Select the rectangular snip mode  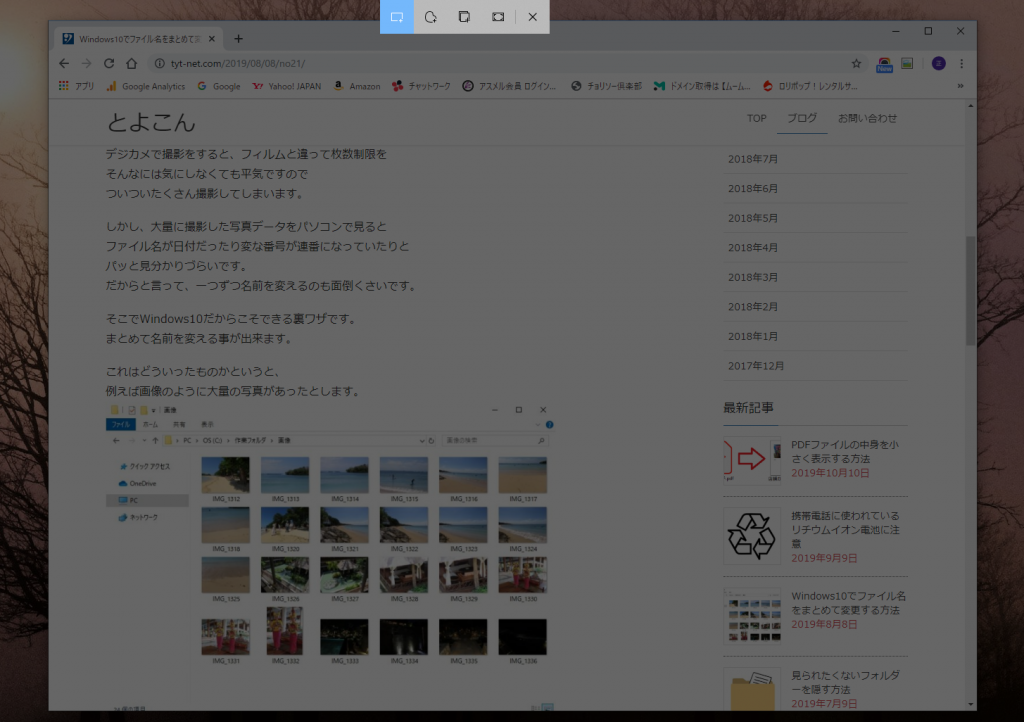pos(397,17)
